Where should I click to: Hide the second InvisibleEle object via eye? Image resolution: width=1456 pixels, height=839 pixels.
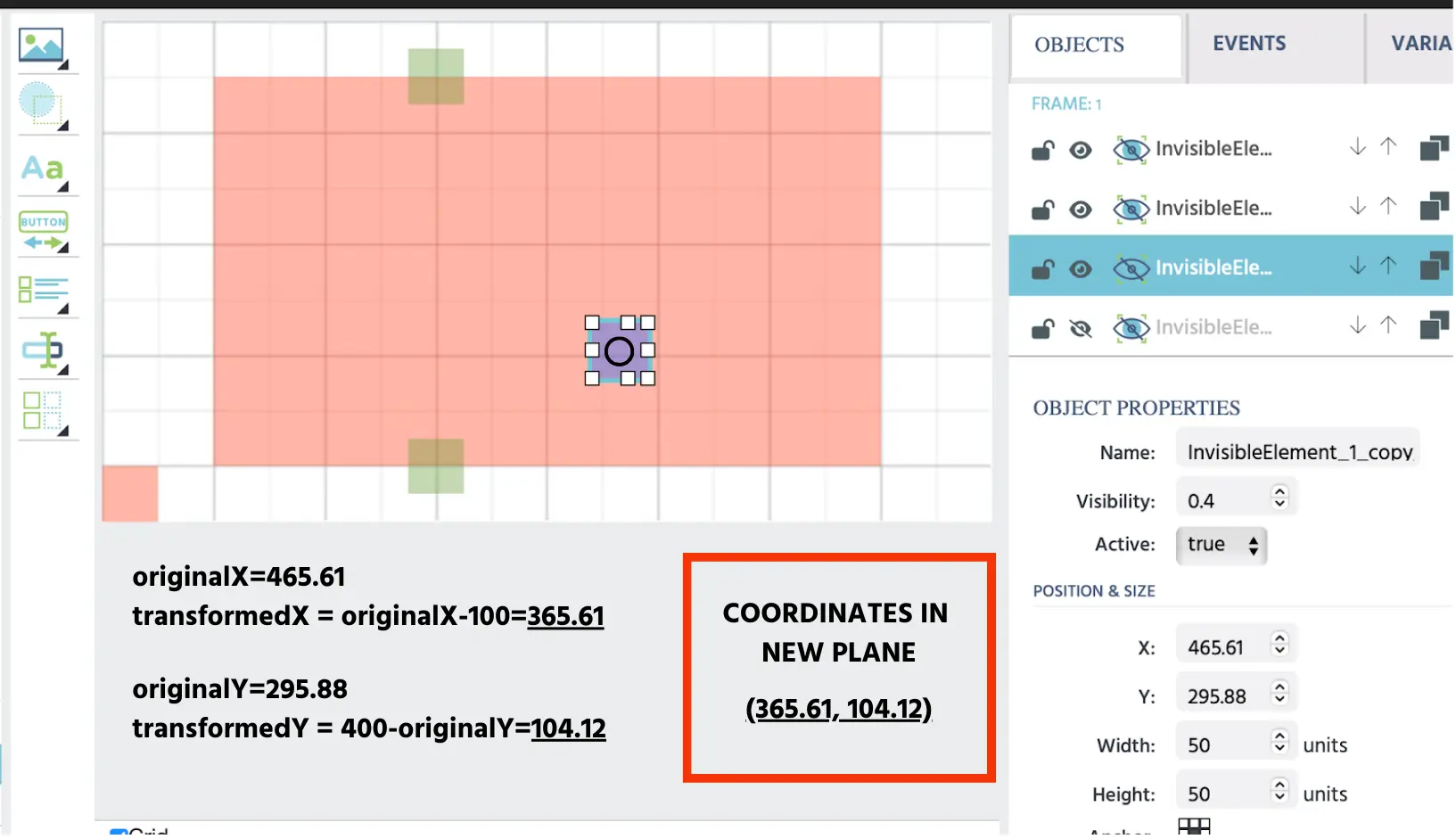(1081, 210)
